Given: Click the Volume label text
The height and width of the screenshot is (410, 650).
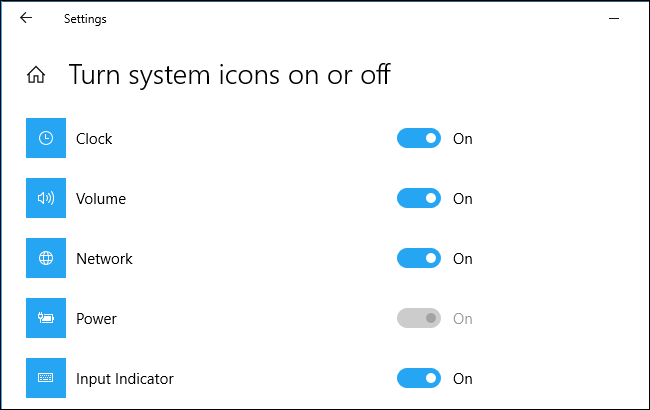Looking at the screenshot, I should pos(101,199).
